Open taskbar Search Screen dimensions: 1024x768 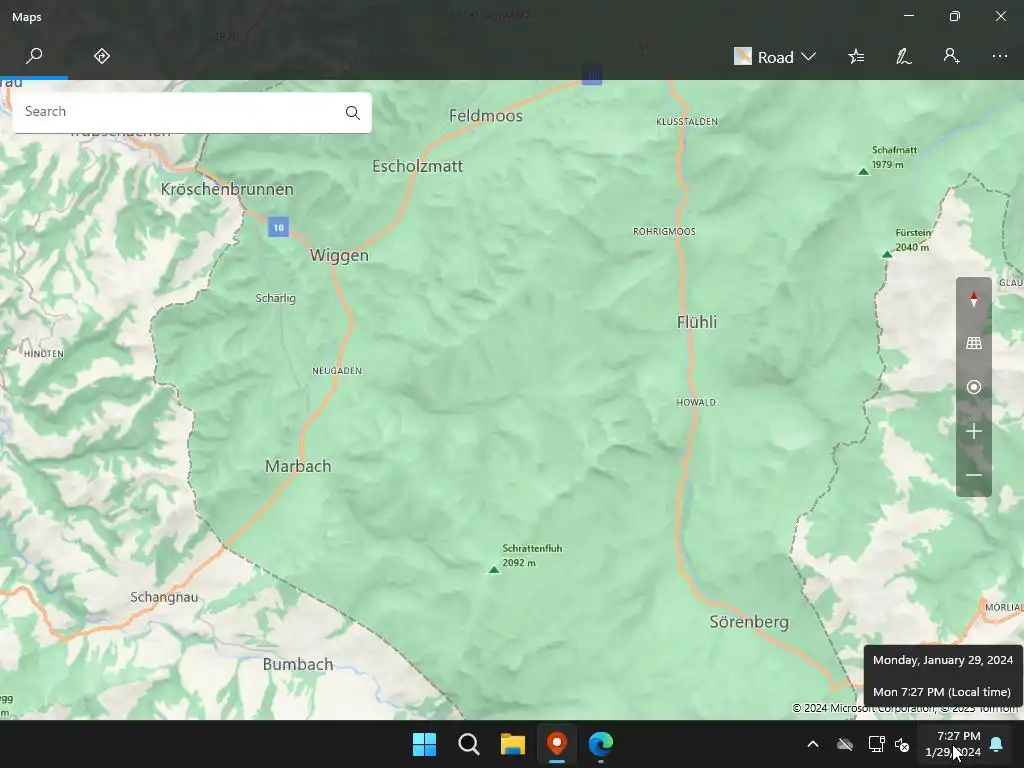point(468,744)
